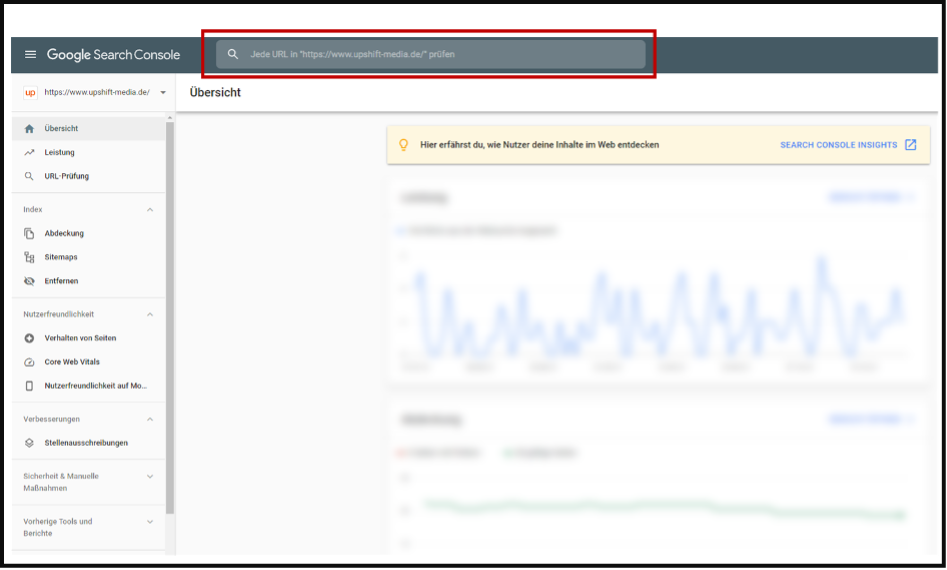Screen dimensions: 947x570
Task: Click the Sitemaps tree icon
Action: click(x=29, y=258)
